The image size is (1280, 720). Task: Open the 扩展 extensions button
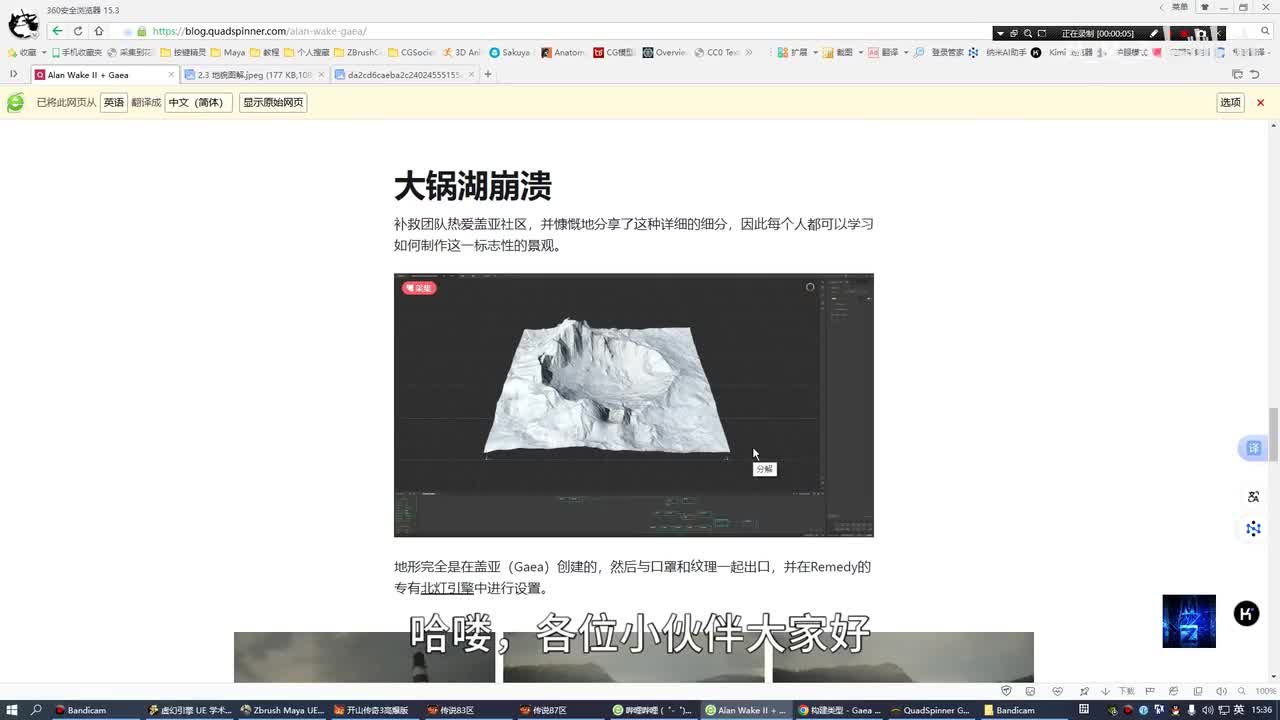tap(793, 52)
